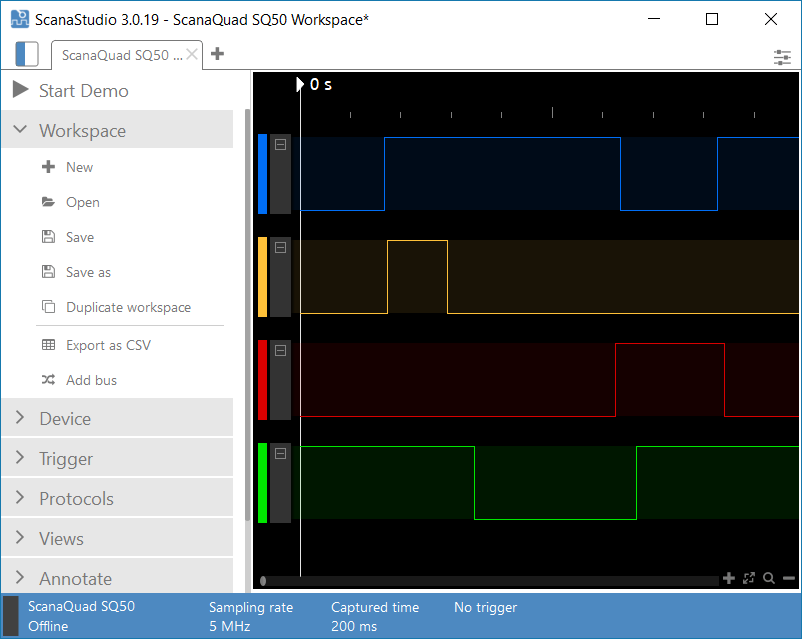This screenshot has width=802, height=639.
Task: Click the fit-to-screen zoom icon
Action: [x=749, y=577]
